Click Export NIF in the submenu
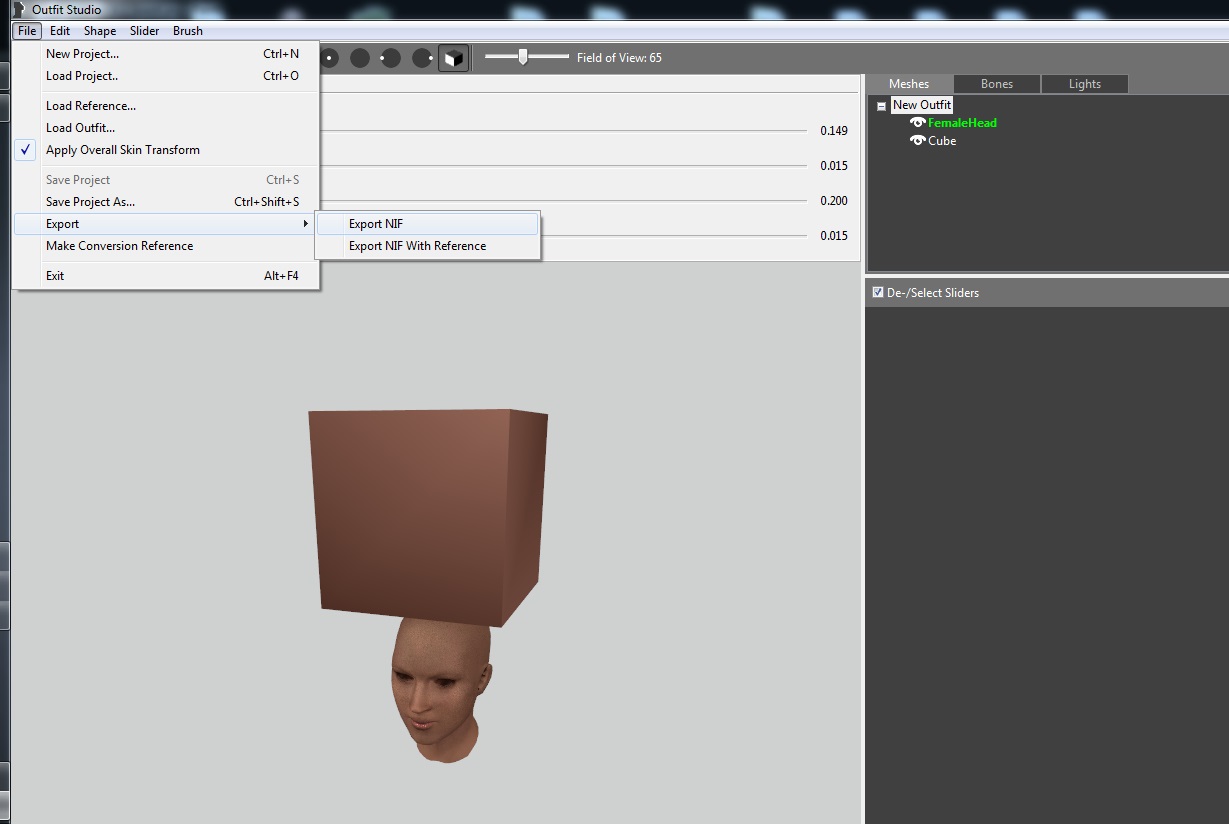Image resolution: width=1229 pixels, height=824 pixels. pyautogui.click(x=428, y=224)
